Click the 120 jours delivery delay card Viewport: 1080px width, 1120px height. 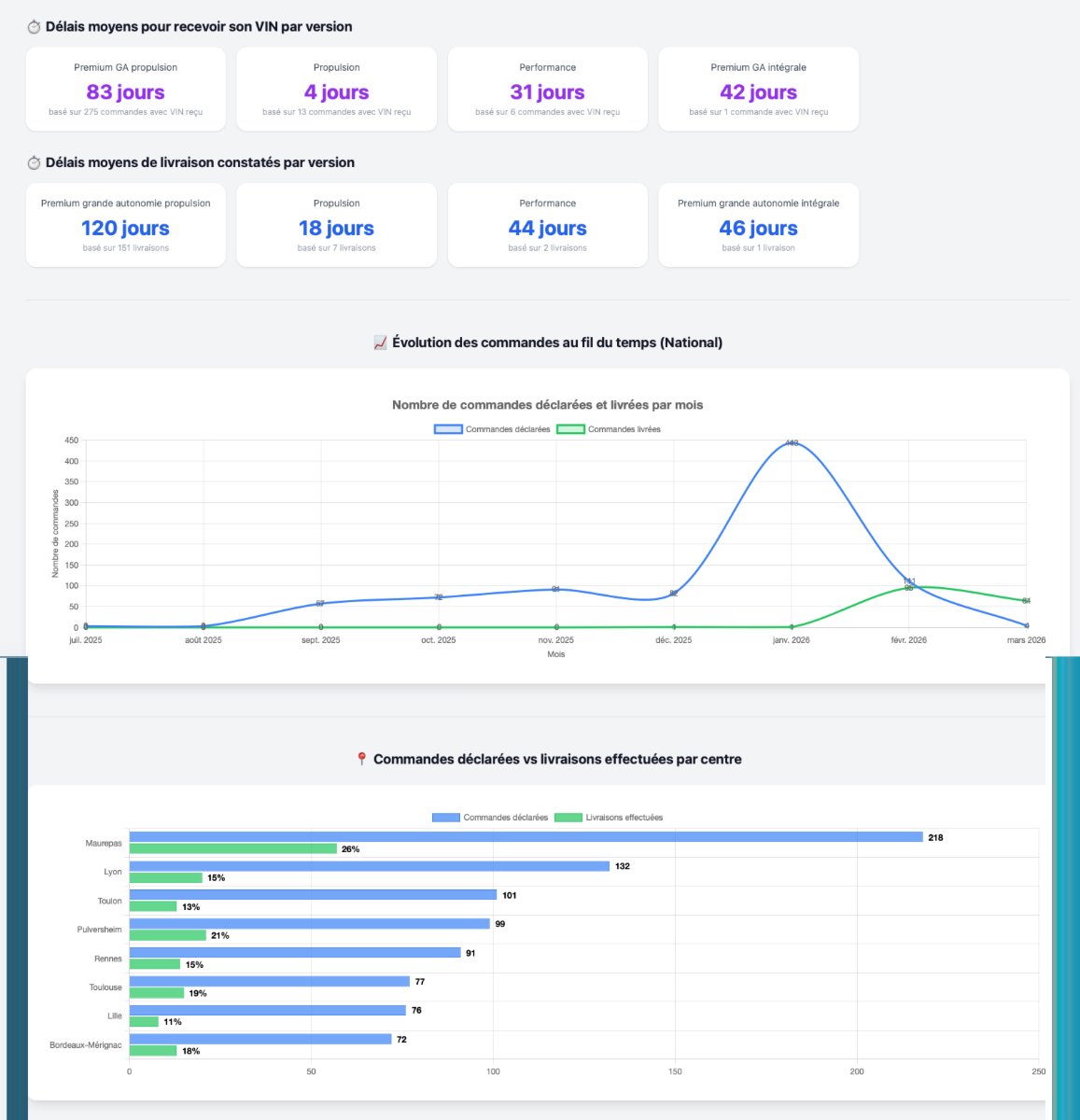pyautogui.click(x=126, y=226)
